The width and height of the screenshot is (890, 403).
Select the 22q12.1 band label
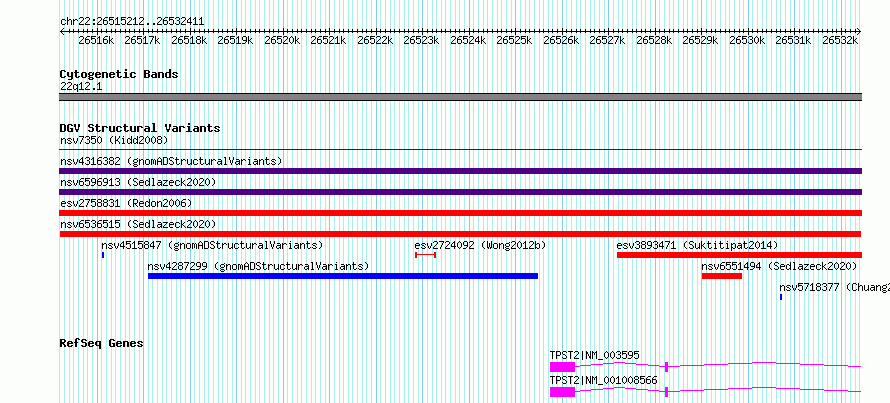tap(81, 87)
